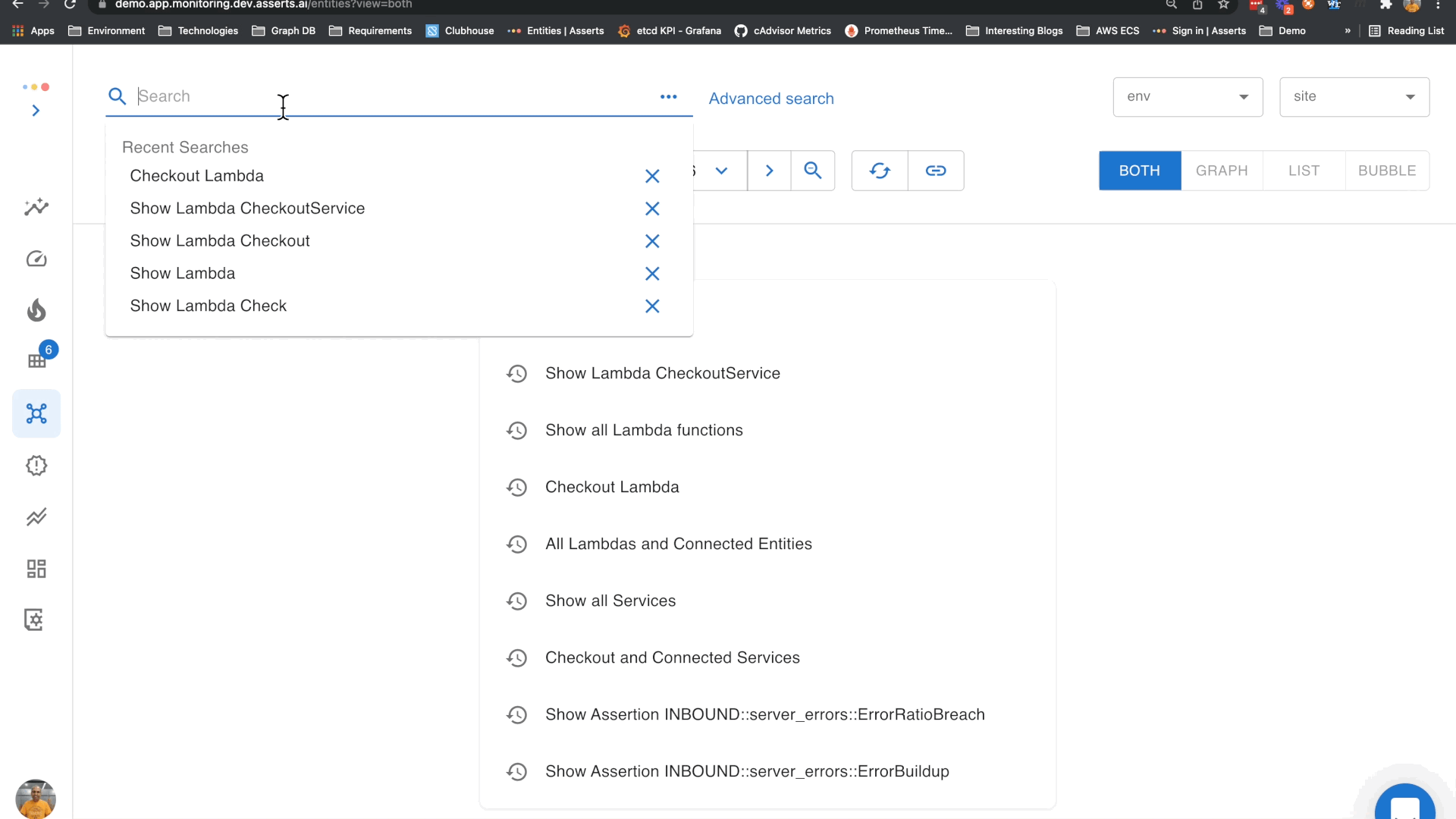Click the speedometer dashboard sidebar icon
The height and width of the screenshot is (819, 1456).
pos(36,259)
